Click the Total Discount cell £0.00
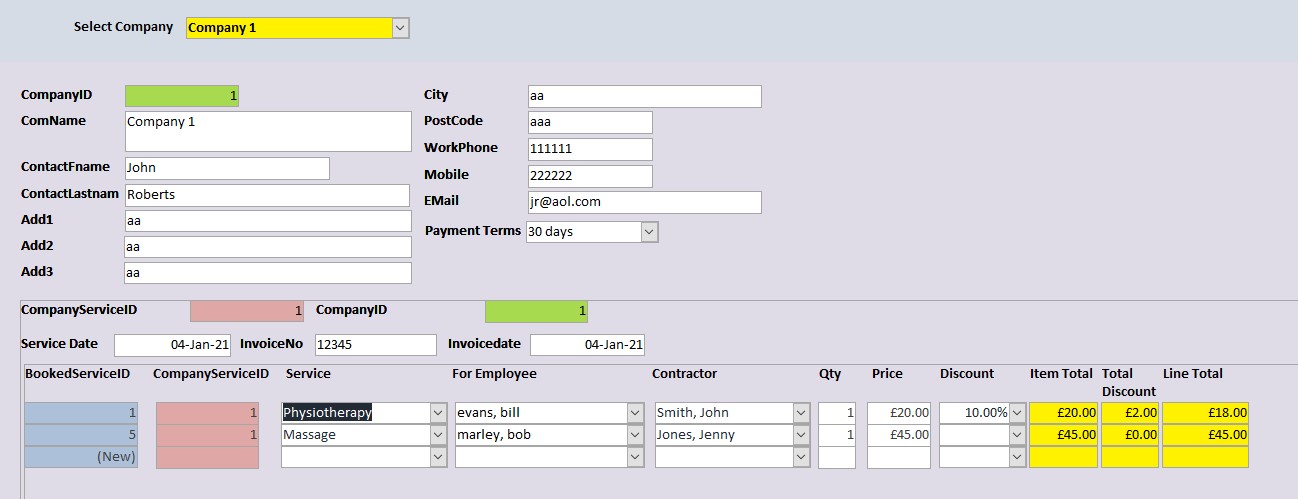This screenshot has width=1298, height=499. [1130, 435]
